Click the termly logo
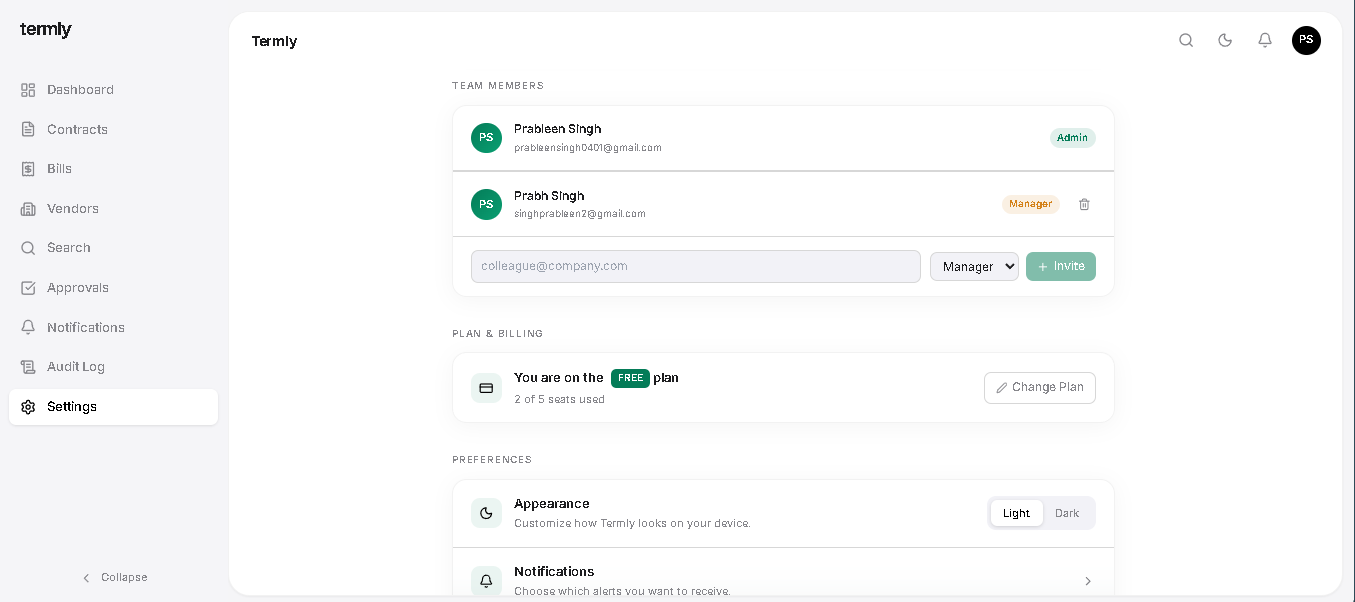 point(46,30)
